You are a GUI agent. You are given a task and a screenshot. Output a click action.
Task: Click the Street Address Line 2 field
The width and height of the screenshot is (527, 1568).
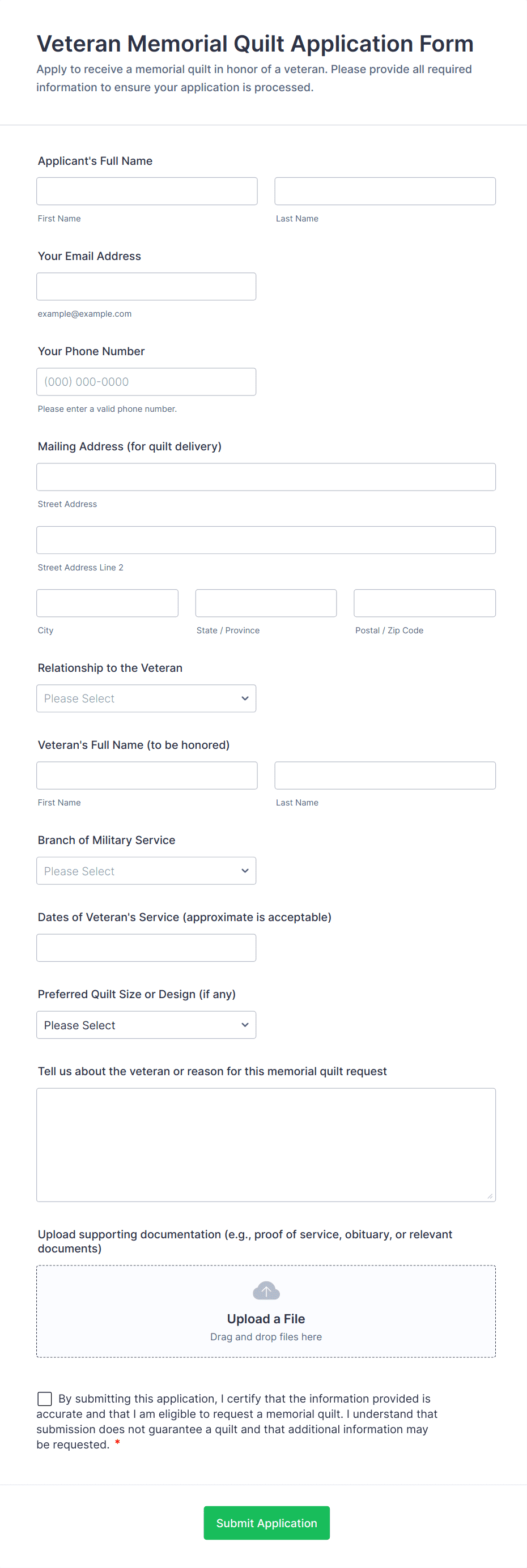pos(266,540)
